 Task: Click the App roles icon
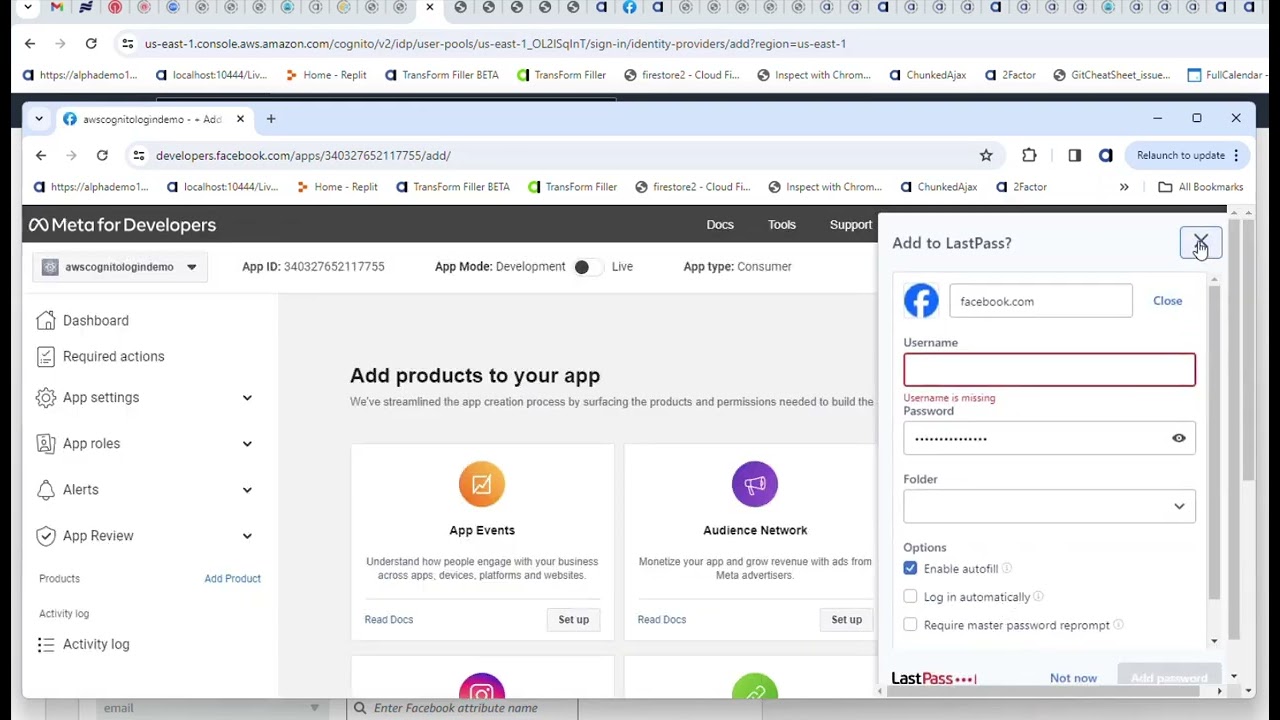(x=46, y=443)
